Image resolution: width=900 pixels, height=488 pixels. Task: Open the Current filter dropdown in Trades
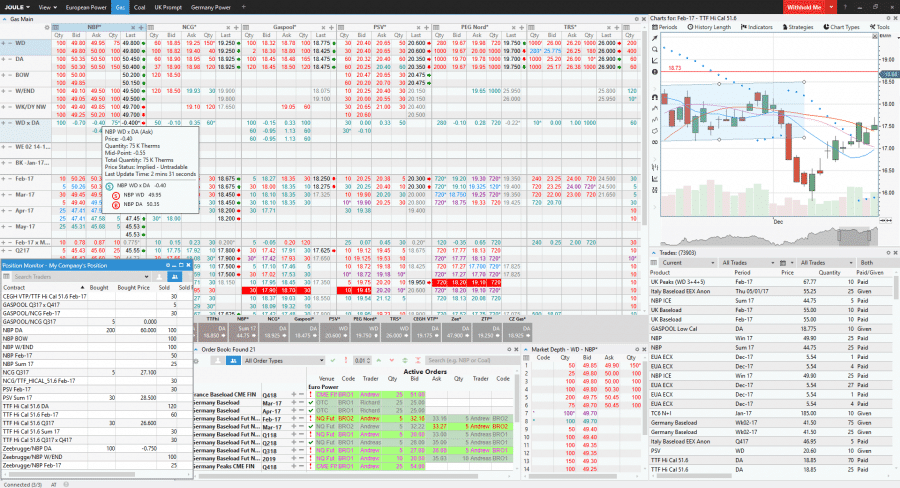tap(688, 263)
